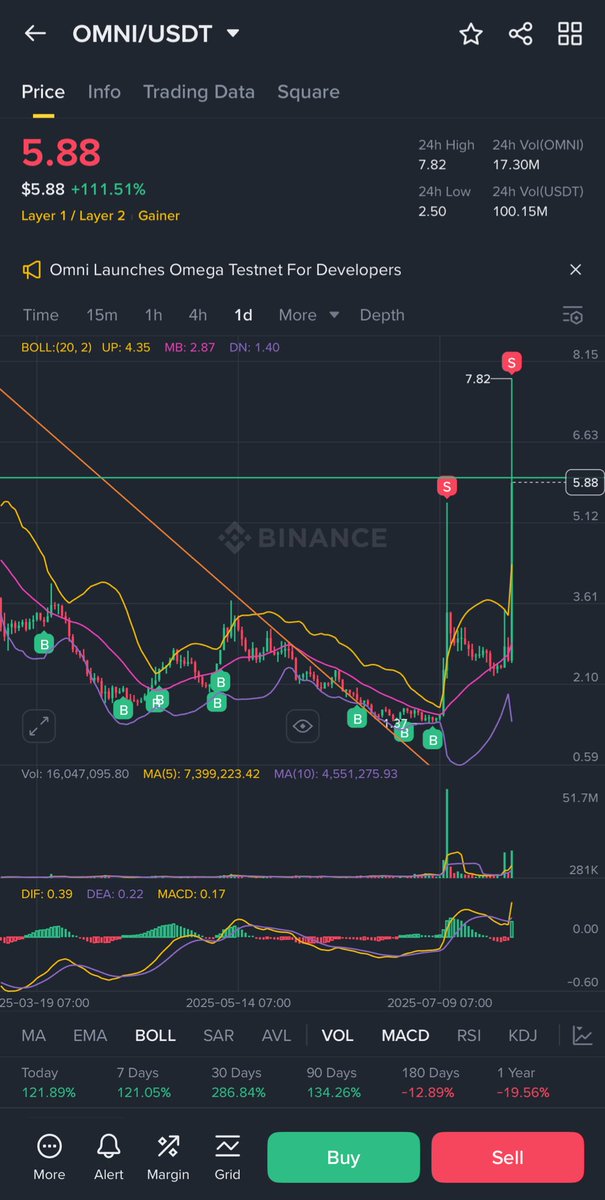605x1200 pixels.
Task: Select 30 Days 286.84% performance
Action: 238,1082
